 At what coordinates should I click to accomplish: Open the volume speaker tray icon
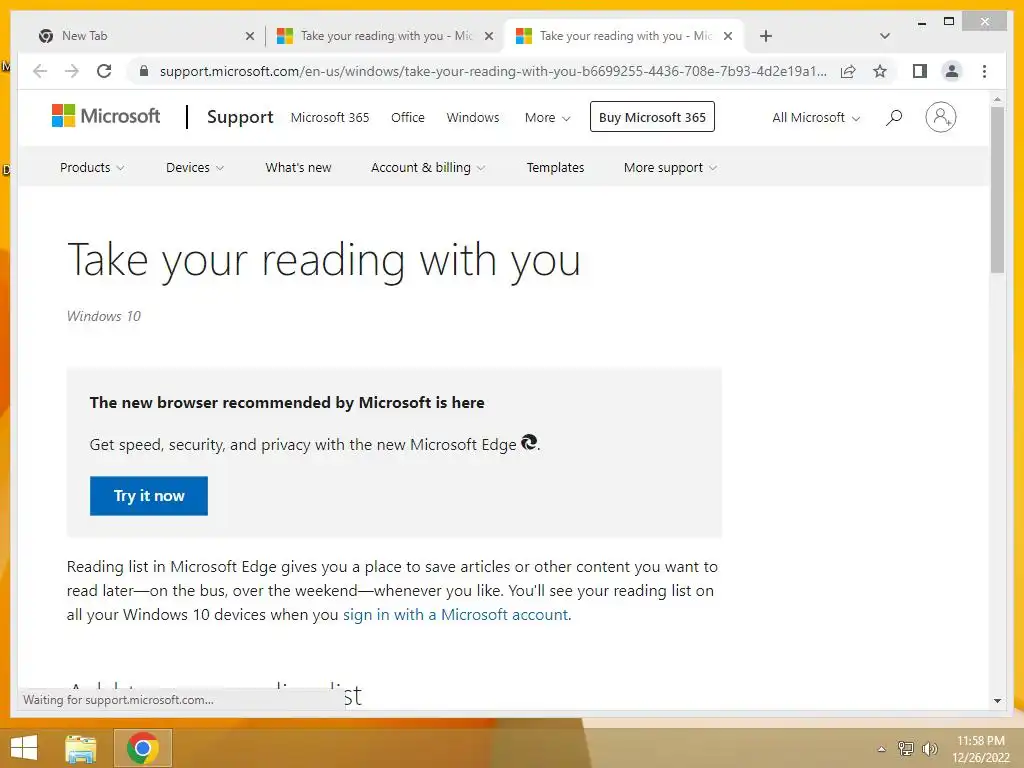pos(929,748)
